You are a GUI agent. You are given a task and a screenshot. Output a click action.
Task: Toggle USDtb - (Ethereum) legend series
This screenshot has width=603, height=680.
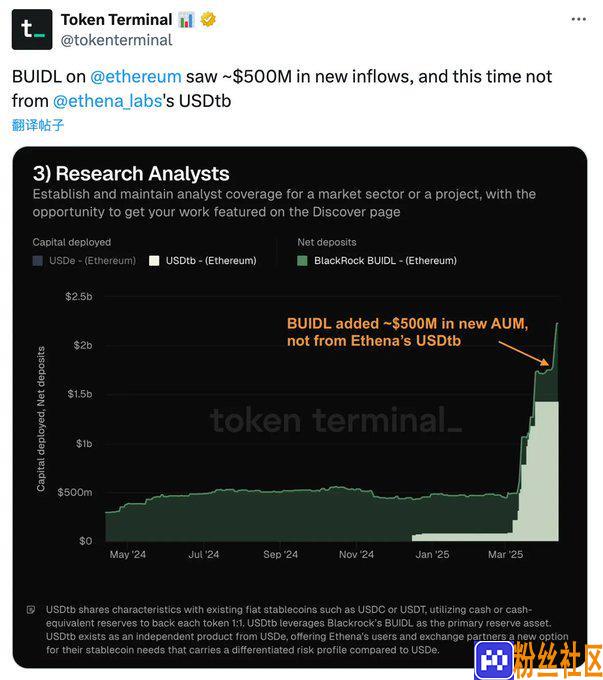203,261
